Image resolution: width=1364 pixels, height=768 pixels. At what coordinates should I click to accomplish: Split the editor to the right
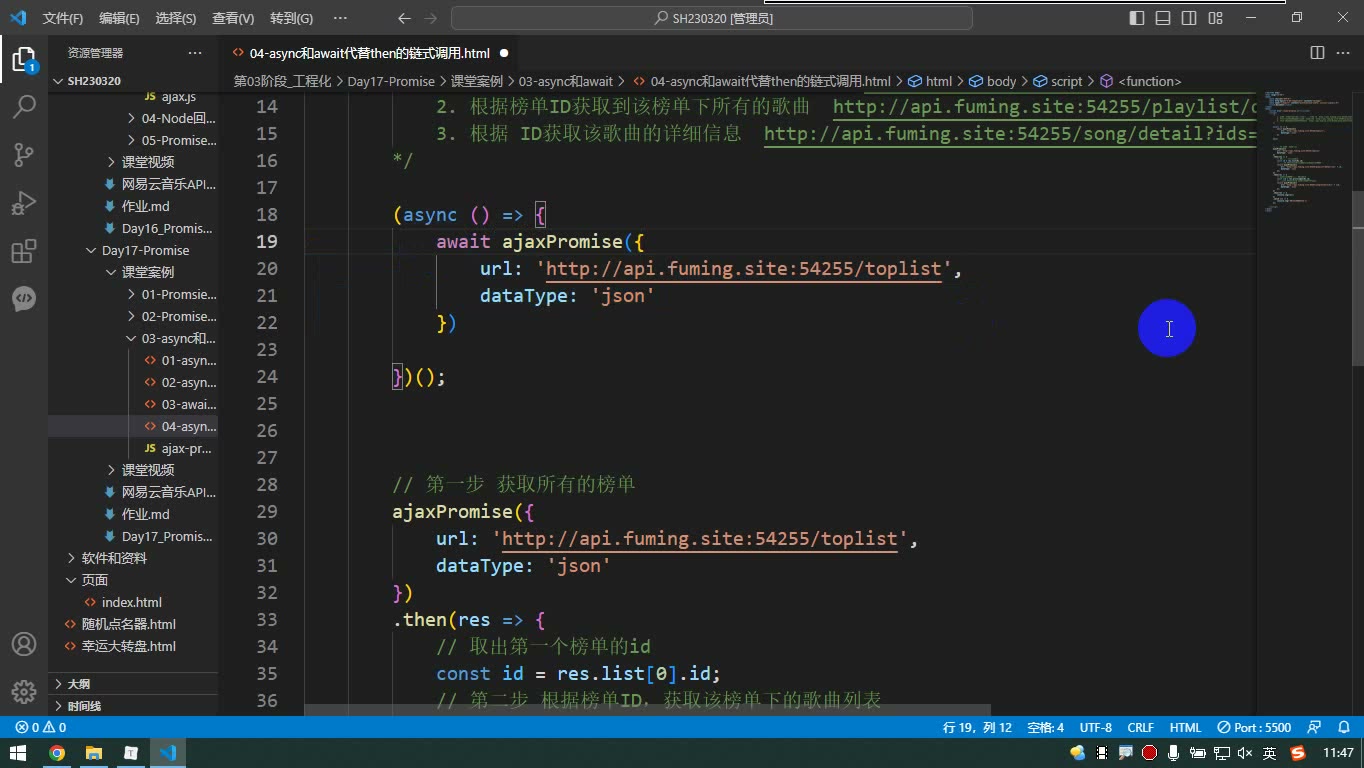click(x=1317, y=53)
